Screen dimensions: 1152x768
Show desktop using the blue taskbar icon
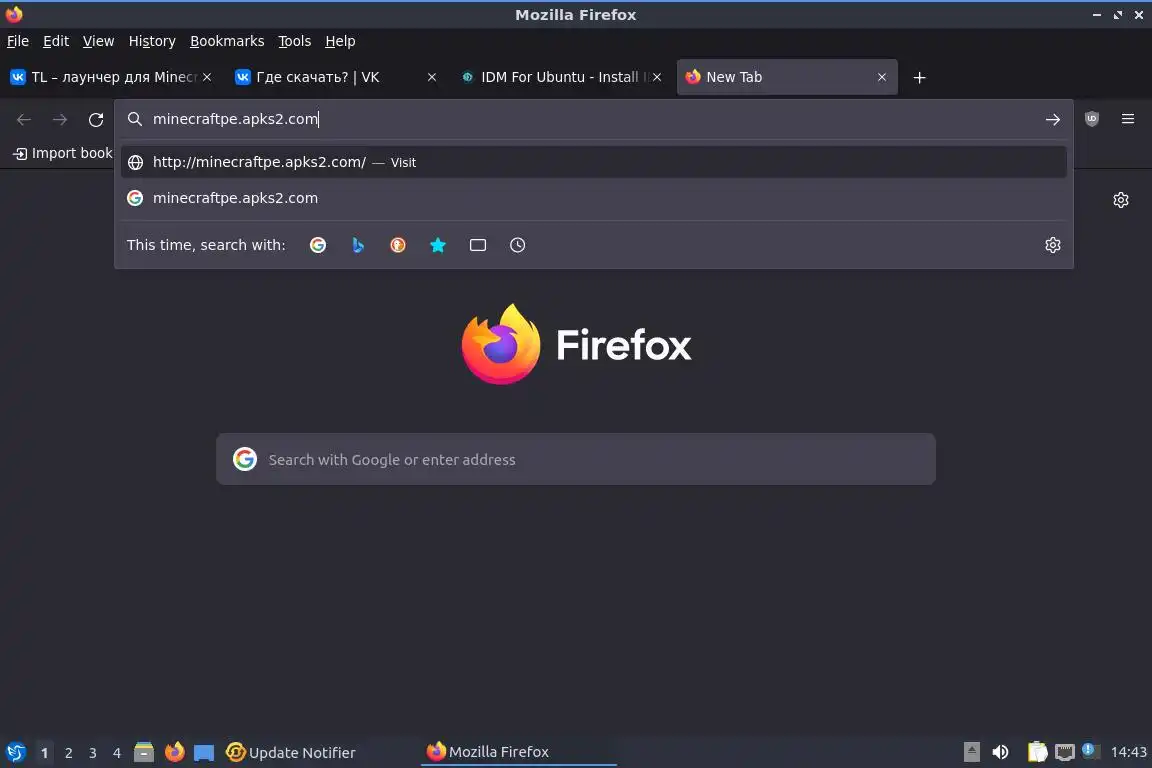204,753
